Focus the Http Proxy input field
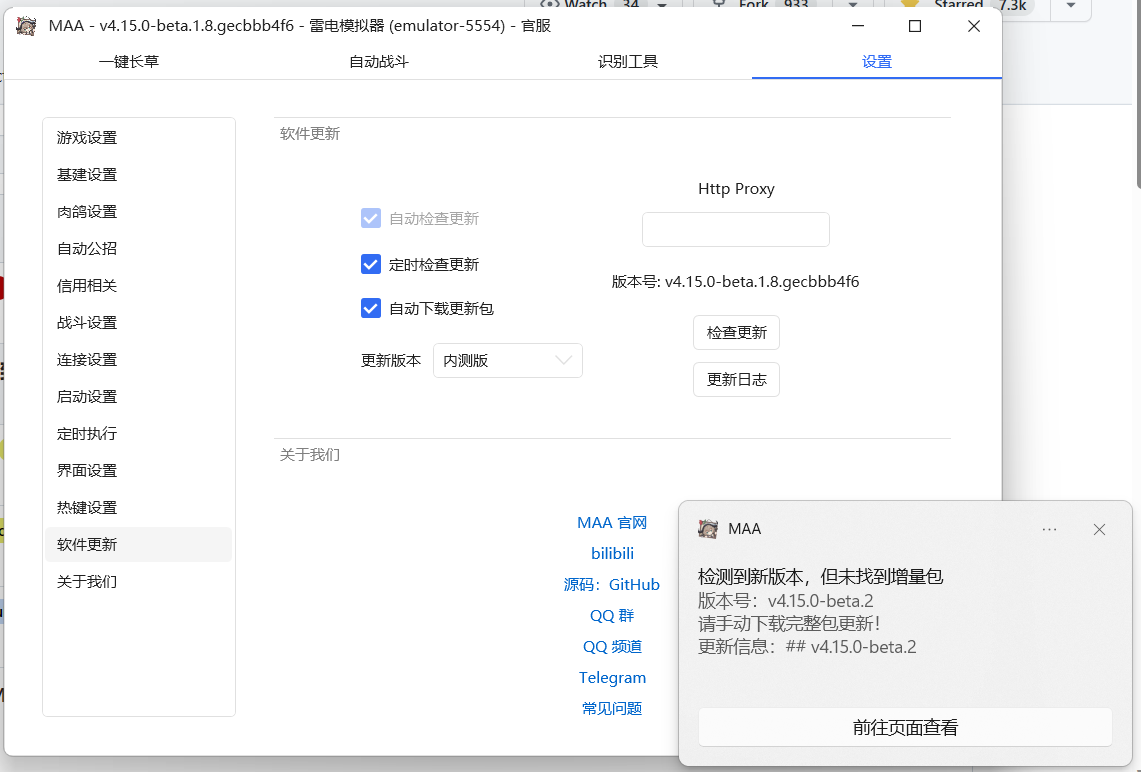1141x772 pixels. 736,229
